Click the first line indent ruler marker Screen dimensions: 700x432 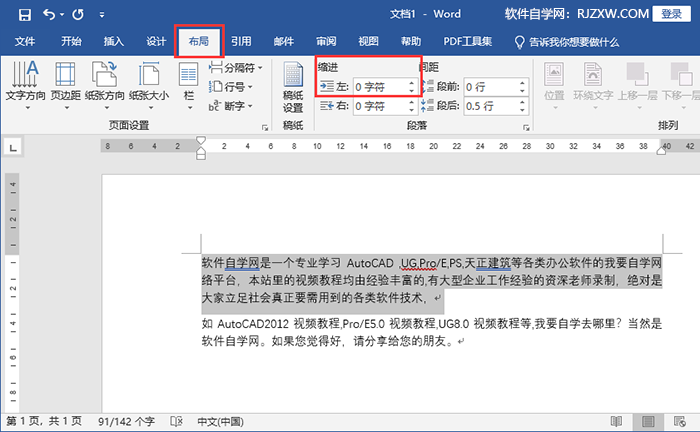201,140
